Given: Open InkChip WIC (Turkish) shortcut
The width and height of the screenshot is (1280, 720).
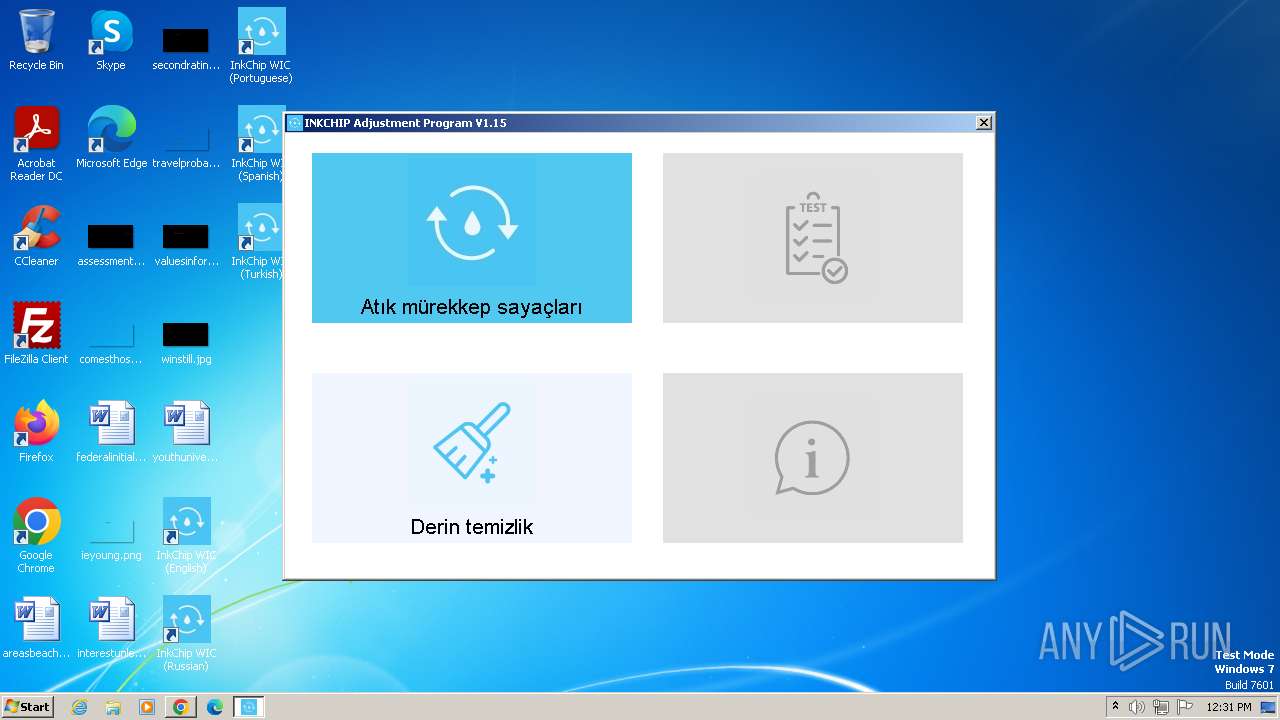Looking at the screenshot, I should click(260, 242).
